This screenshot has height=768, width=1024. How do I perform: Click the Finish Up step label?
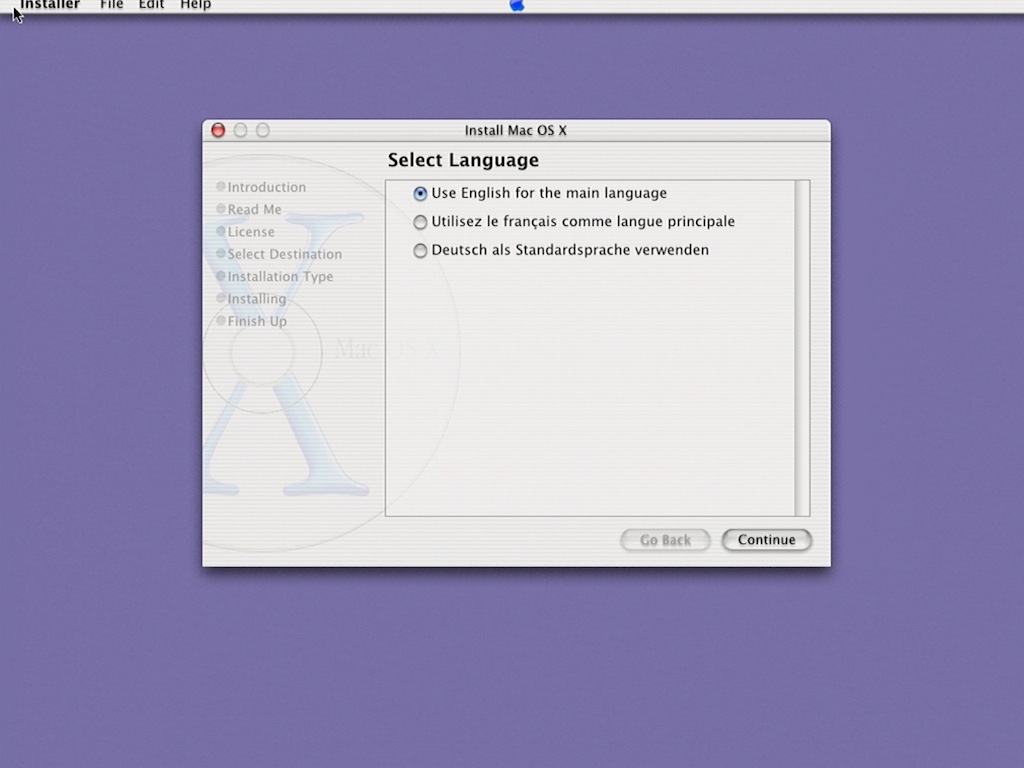pos(257,321)
